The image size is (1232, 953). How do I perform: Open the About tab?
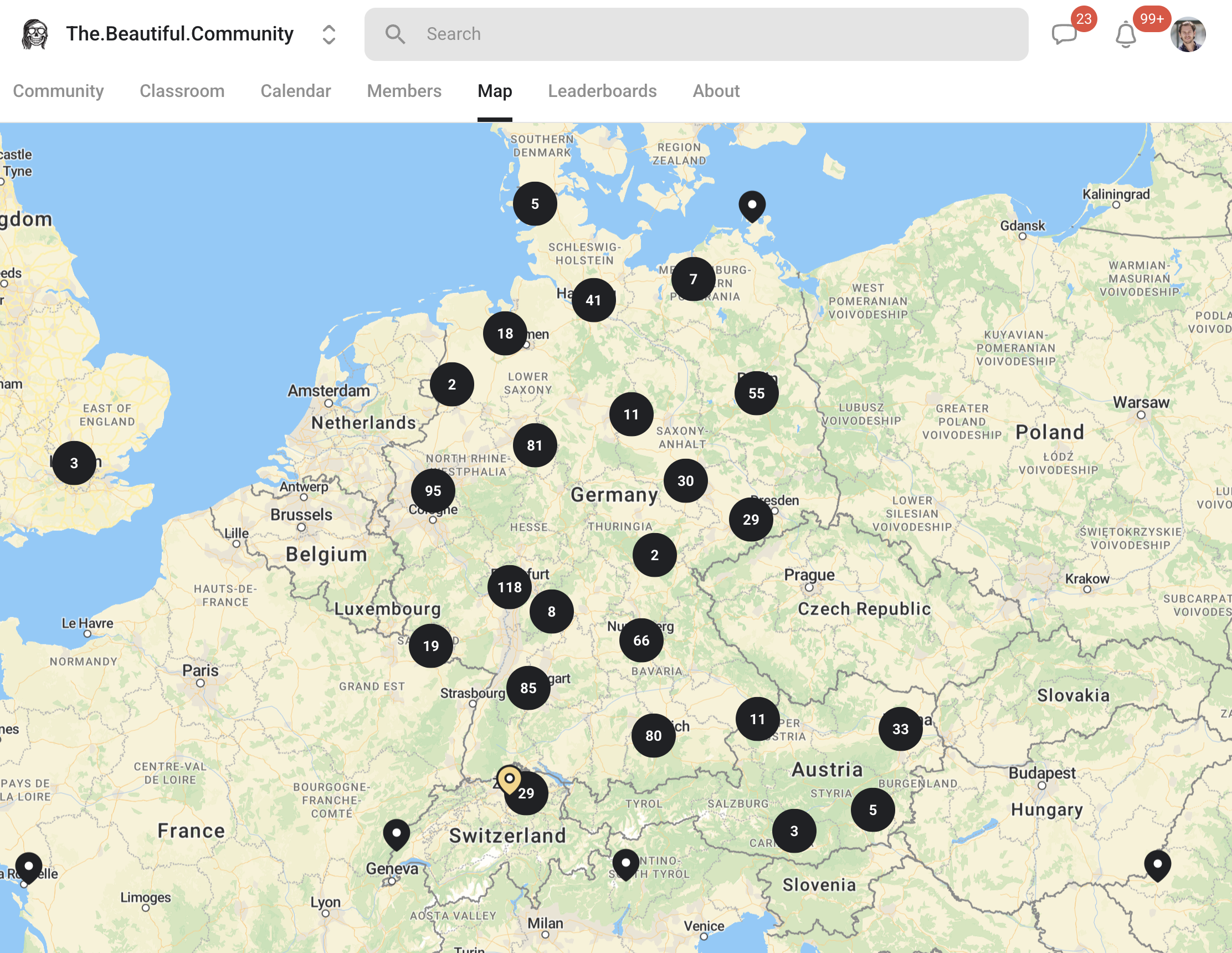click(716, 91)
